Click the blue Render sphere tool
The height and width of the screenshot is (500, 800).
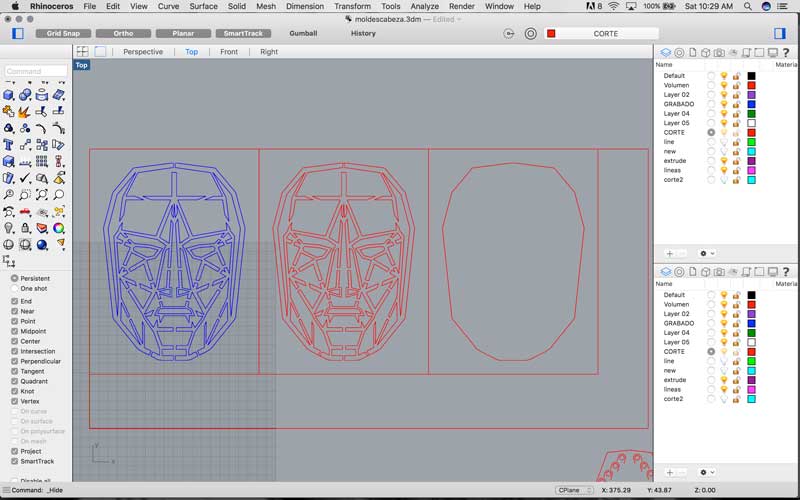(42, 245)
